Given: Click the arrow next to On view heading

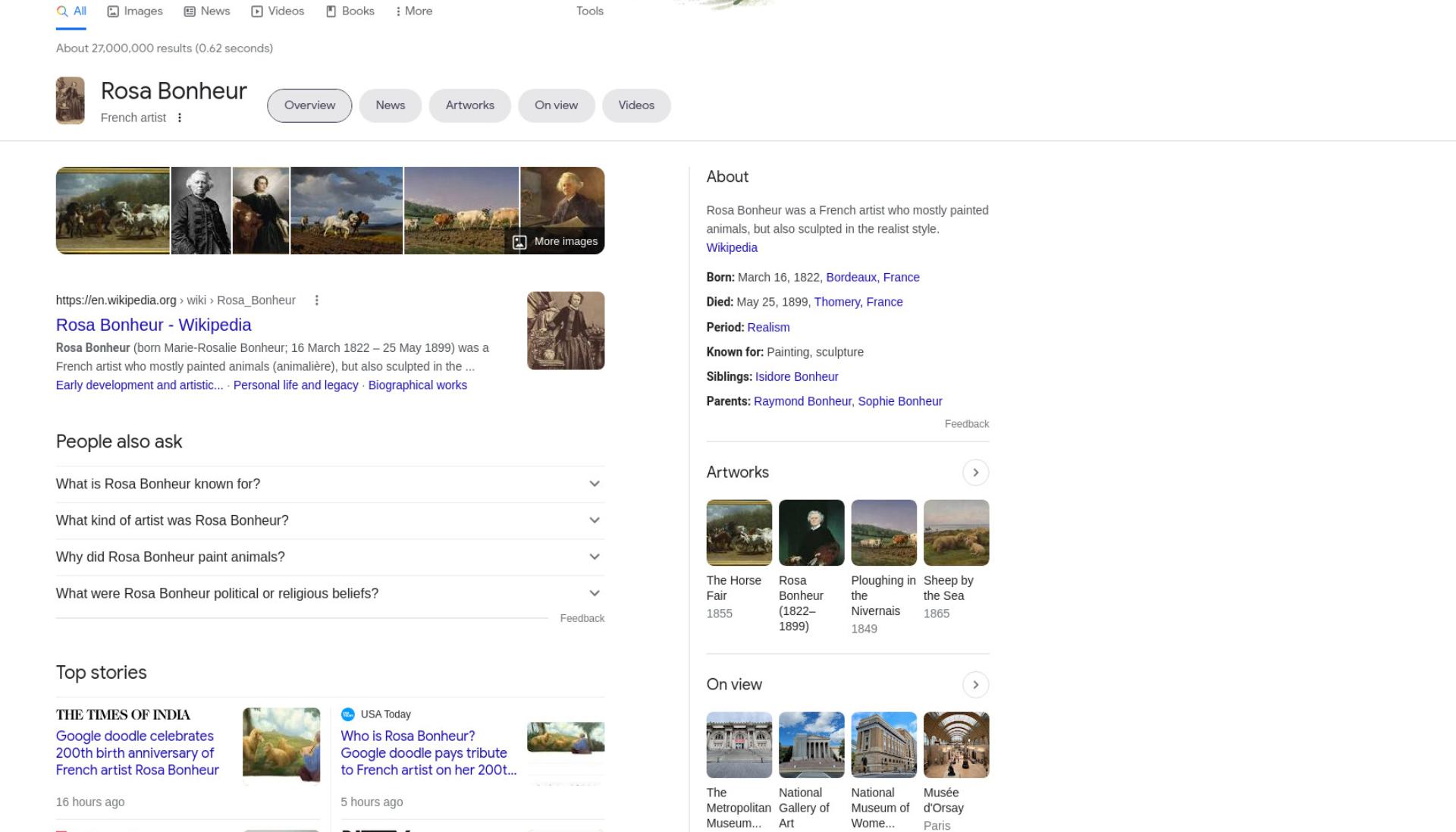Looking at the screenshot, I should (x=976, y=685).
